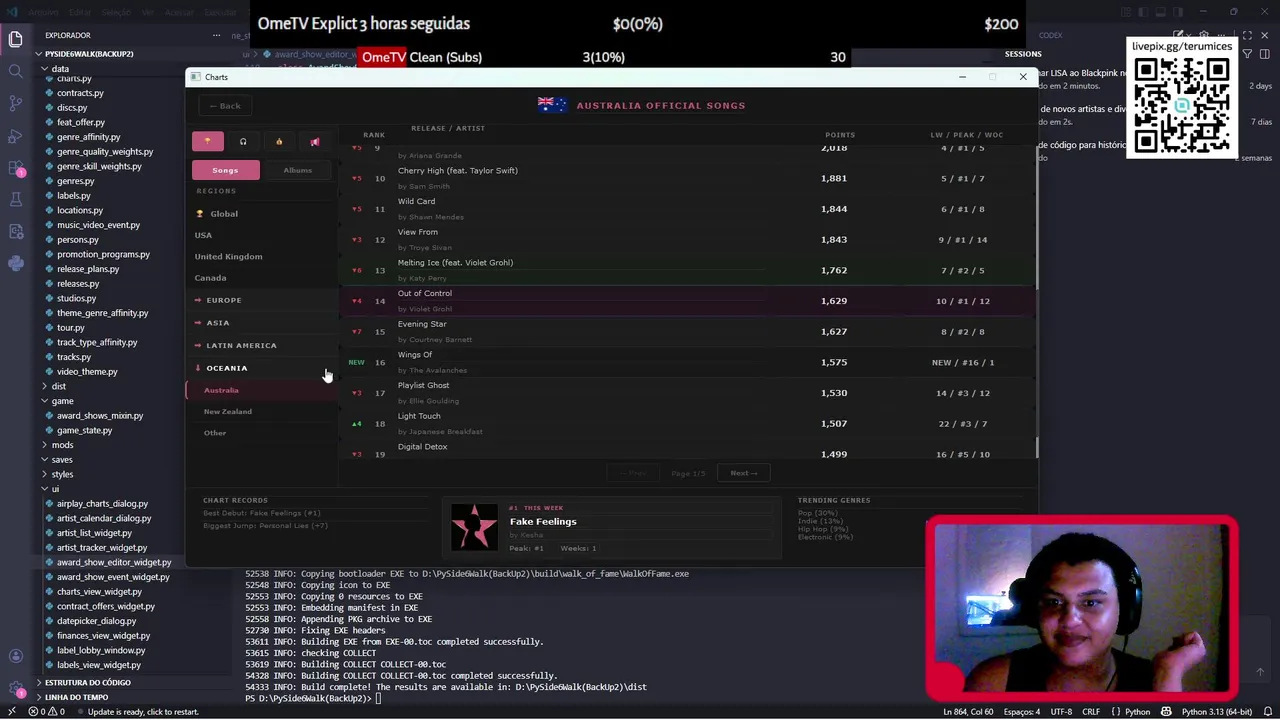1280x720 pixels.
Task: Click cursor position 'Ln 864, Col 60'
Action: 968,712
